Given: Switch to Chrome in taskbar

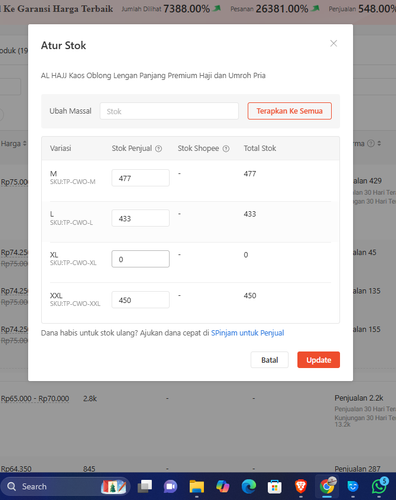Looking at the screenshot, I should pyautogui.click(x=327, y=486).
